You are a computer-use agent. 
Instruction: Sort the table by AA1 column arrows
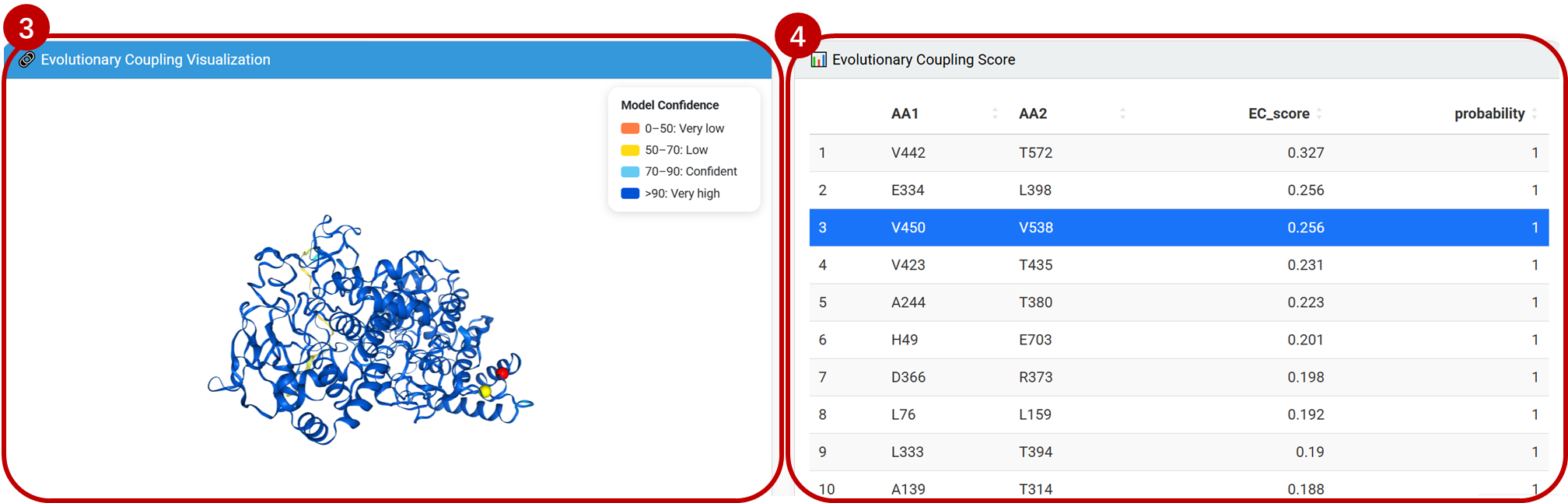coord(995,114)
